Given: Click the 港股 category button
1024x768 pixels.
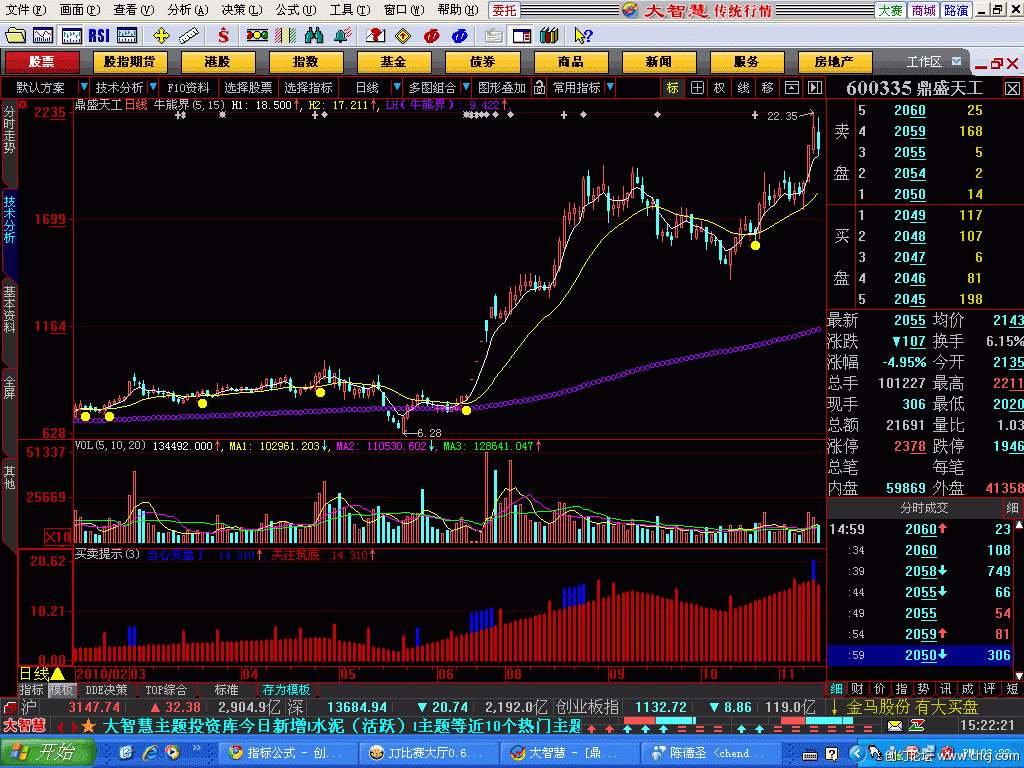Looking at the screenshot, I should pyautogui.click(x=217, y=62).
